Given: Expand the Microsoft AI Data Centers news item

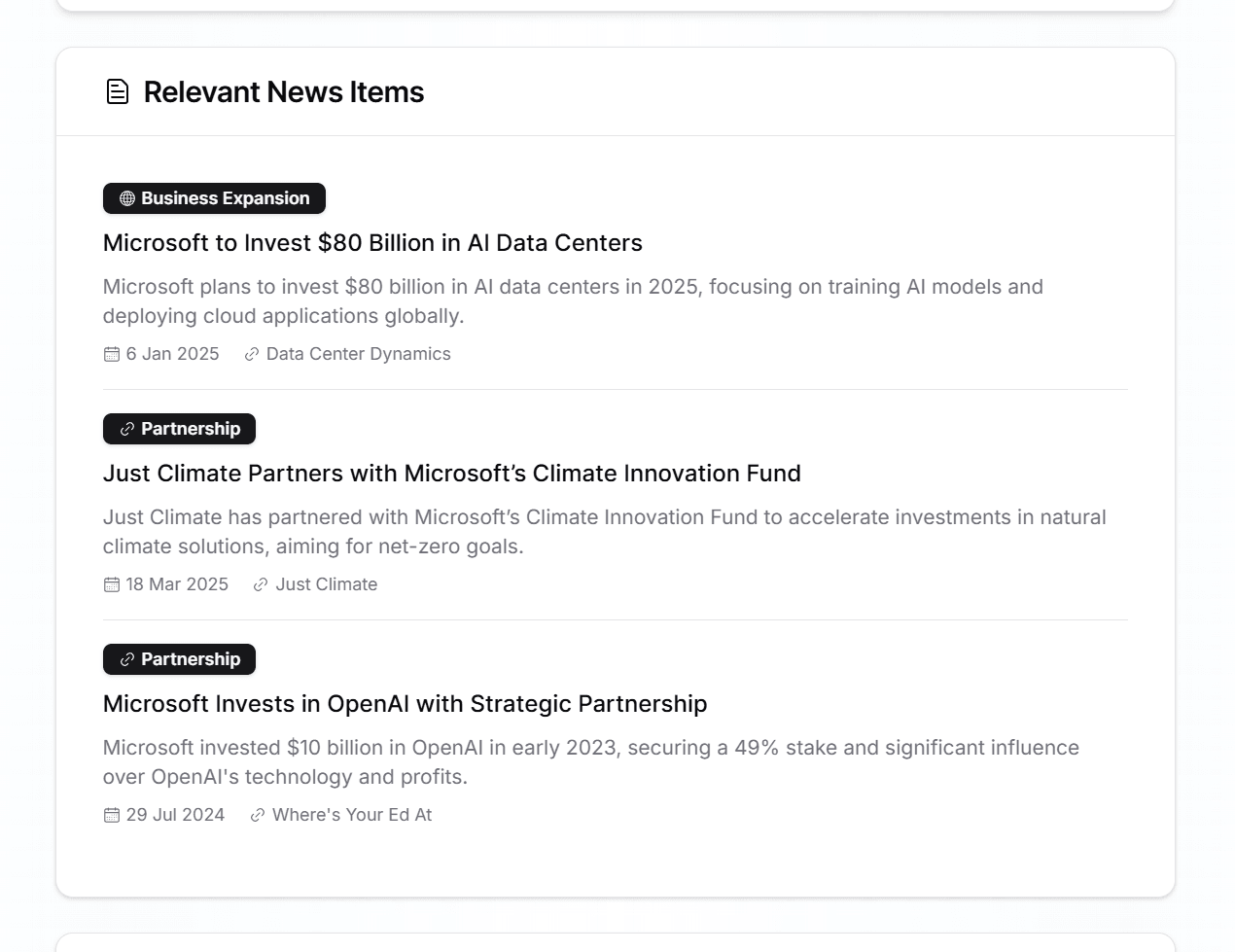Looking at the screenshot, I should coord(372,243).
